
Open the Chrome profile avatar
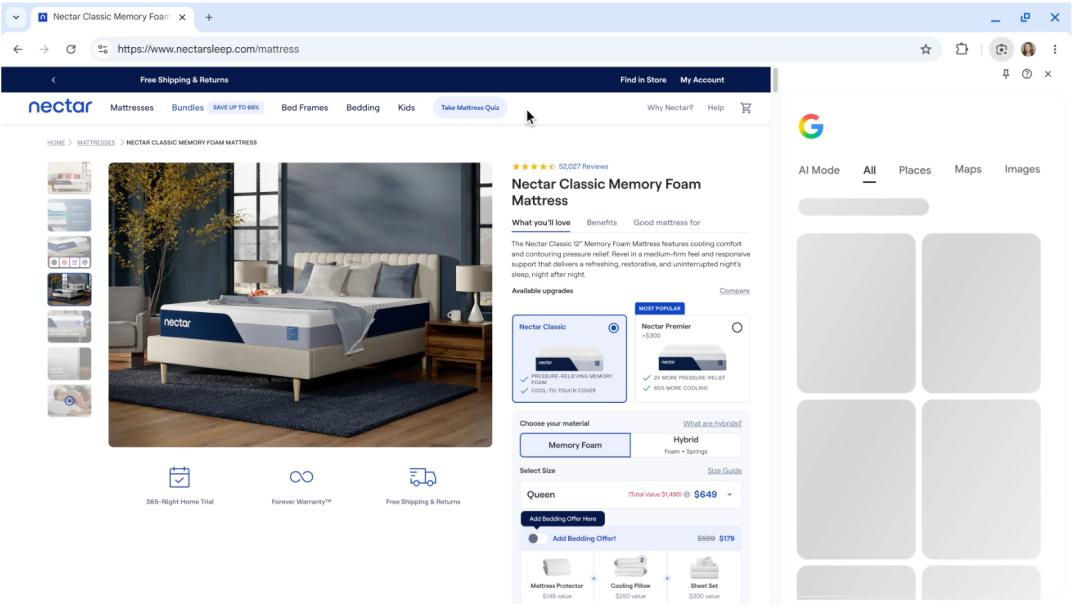pos(1028,49)
